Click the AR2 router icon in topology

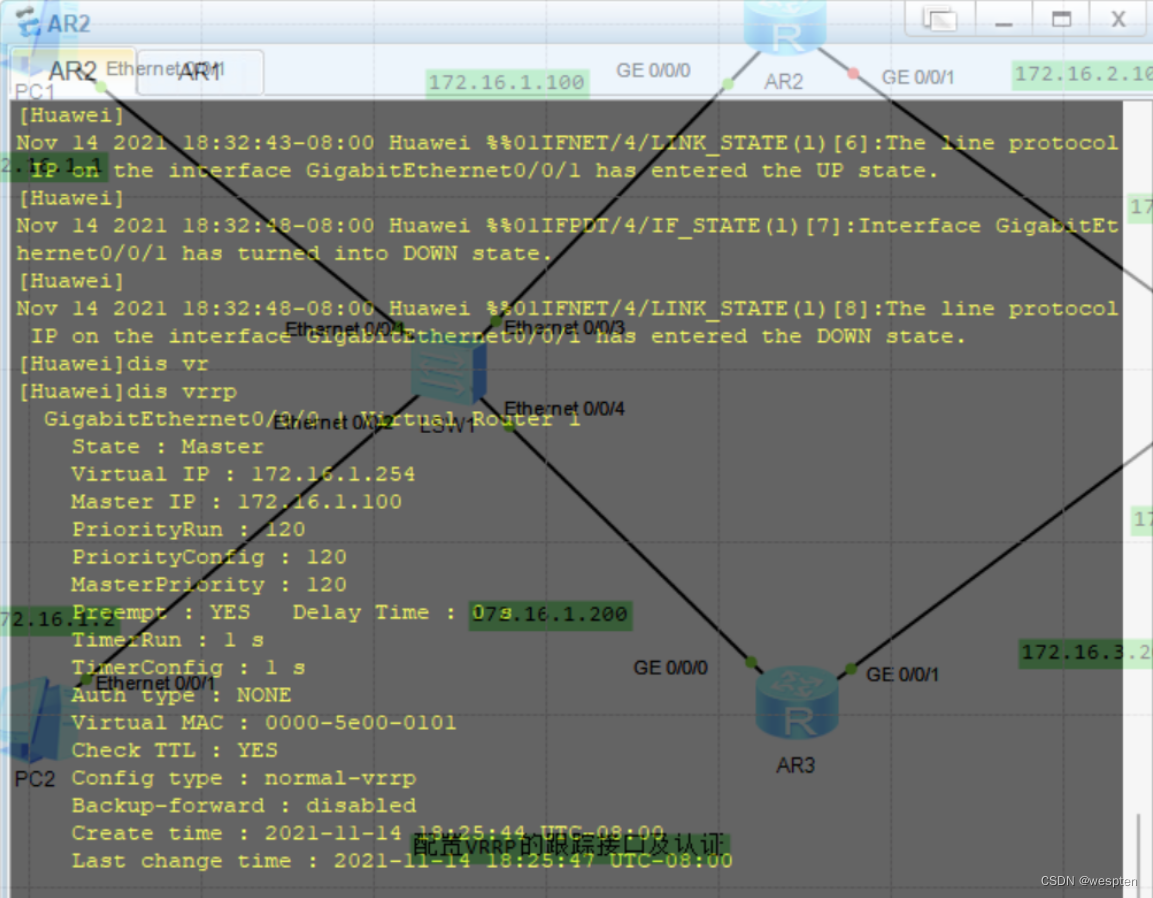click(784, 28)
